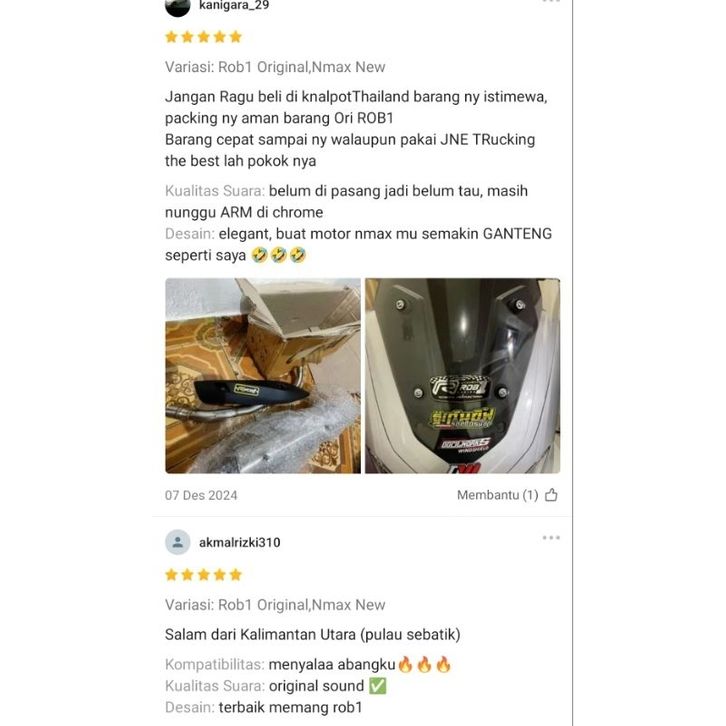Click the 07 Des 2024 date
The image size is (726, 726).
pos(201,495)
